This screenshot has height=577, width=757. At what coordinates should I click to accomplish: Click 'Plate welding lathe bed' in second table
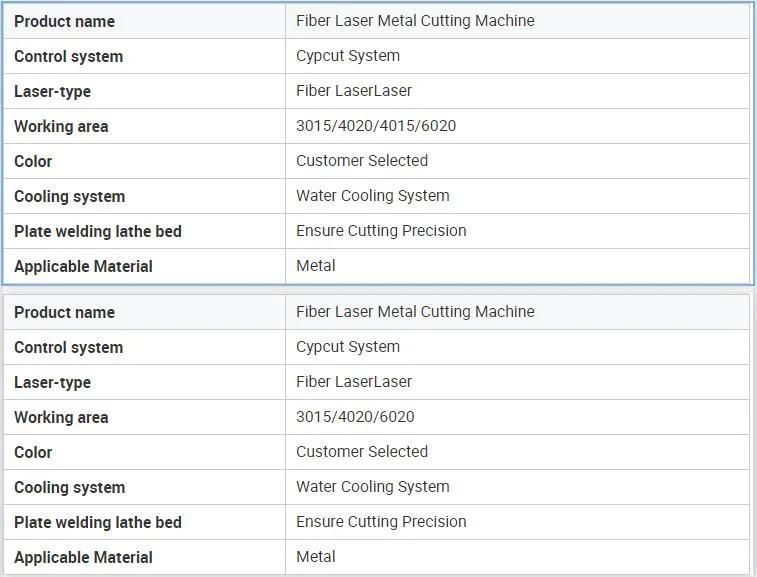(x=98, y=522)
